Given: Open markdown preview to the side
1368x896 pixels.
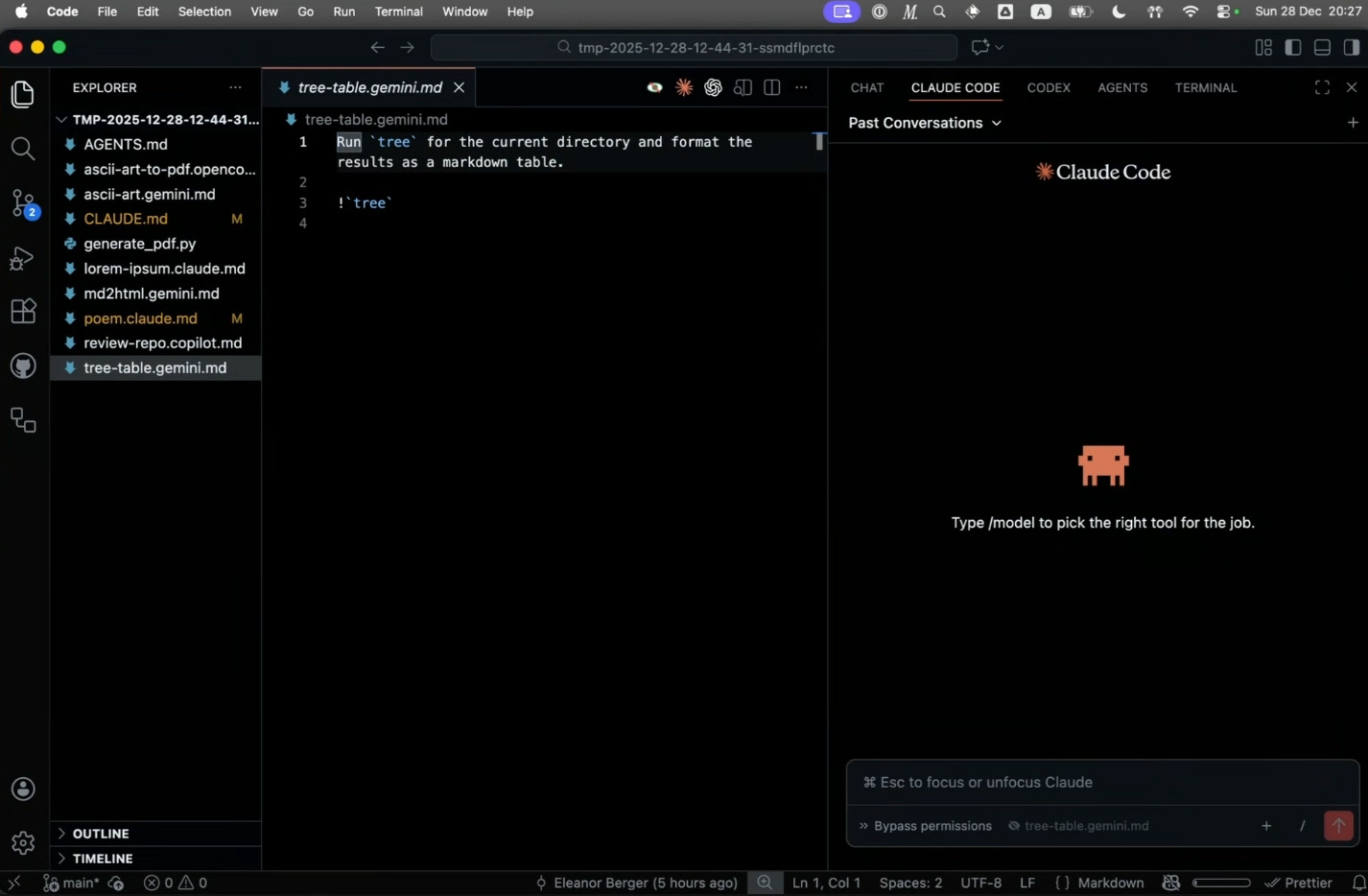Looking at the screenshot, I should pos(743,87).
